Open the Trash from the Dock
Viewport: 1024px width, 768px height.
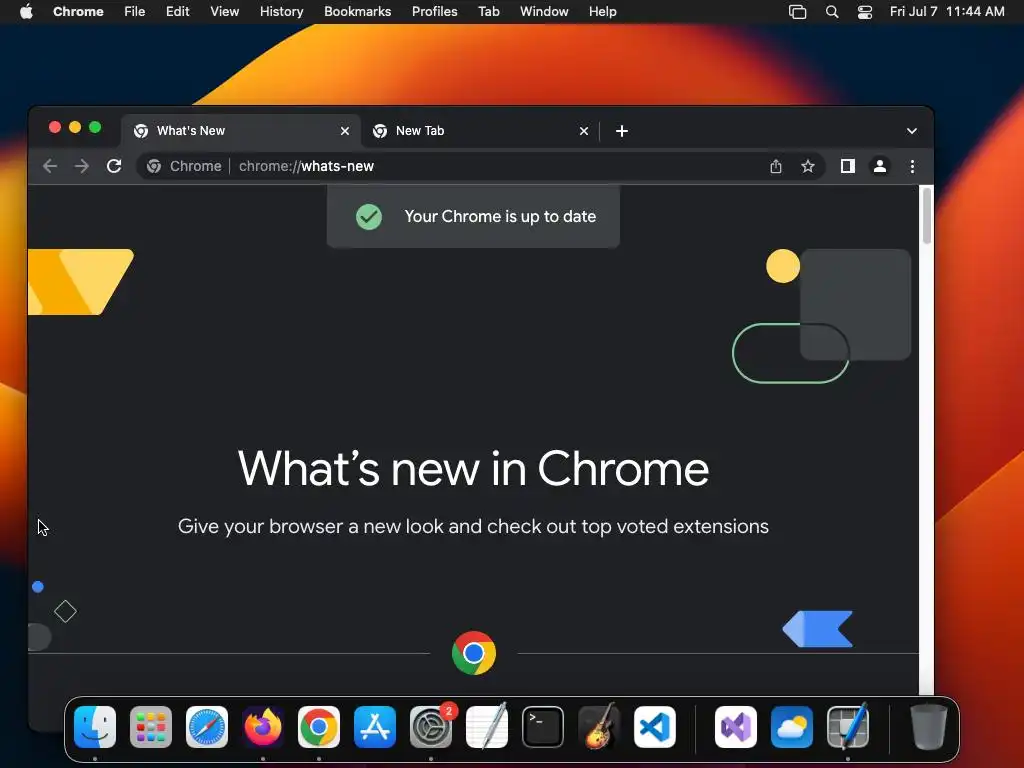pyautogui.click(x=928, y=727)
